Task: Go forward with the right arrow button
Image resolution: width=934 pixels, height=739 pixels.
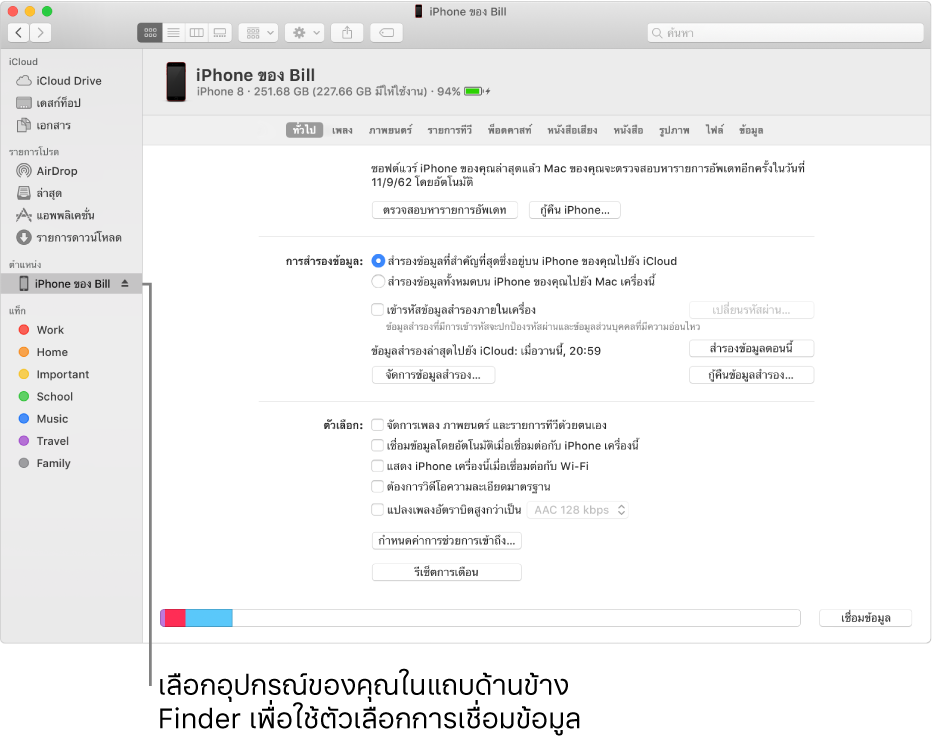Action: point(40,33)
